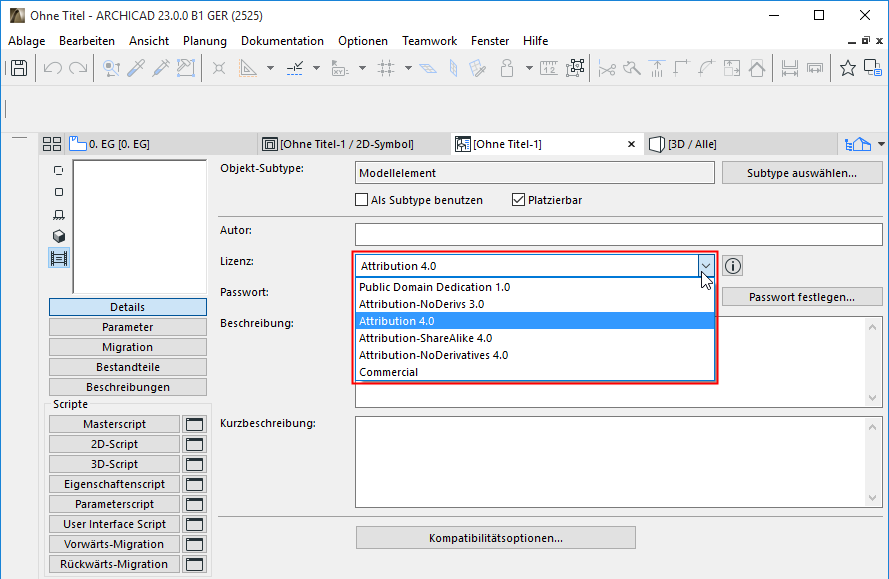Click the Save icon in toolbar
Image resolution: width=889 pixels, height=579 pixels.
point(19,68)
